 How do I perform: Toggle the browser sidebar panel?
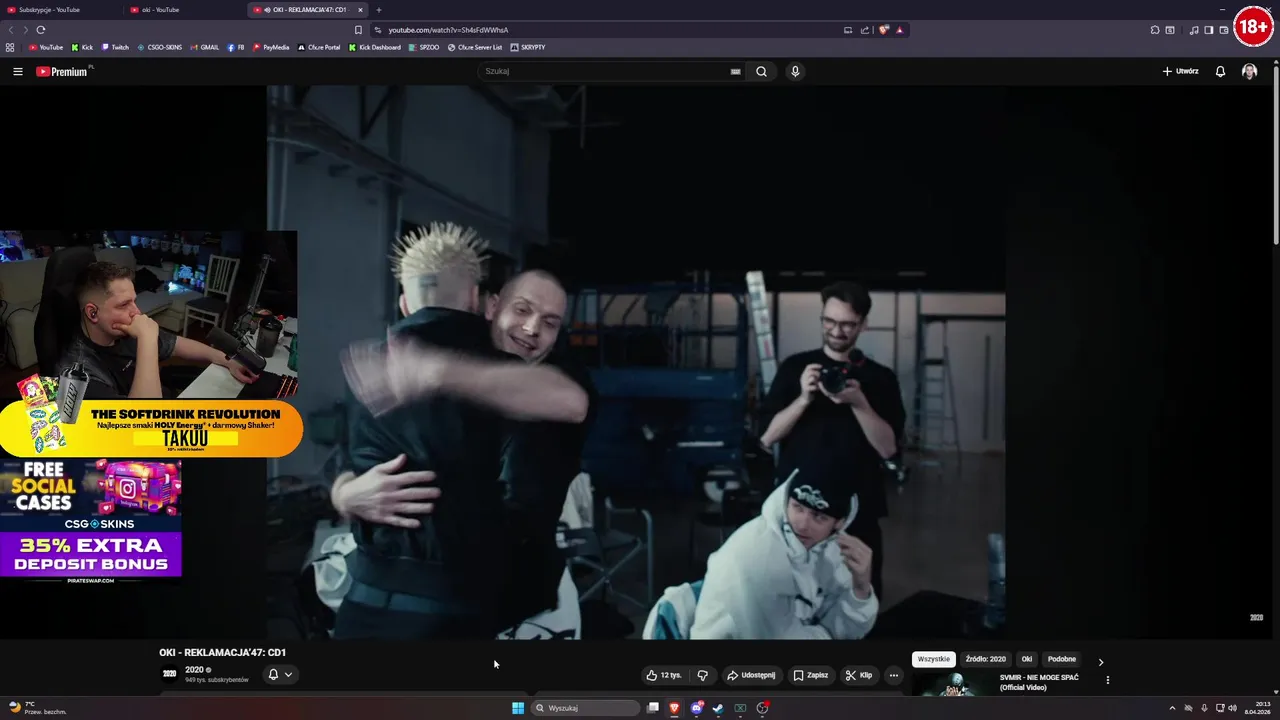point(1209,30)
